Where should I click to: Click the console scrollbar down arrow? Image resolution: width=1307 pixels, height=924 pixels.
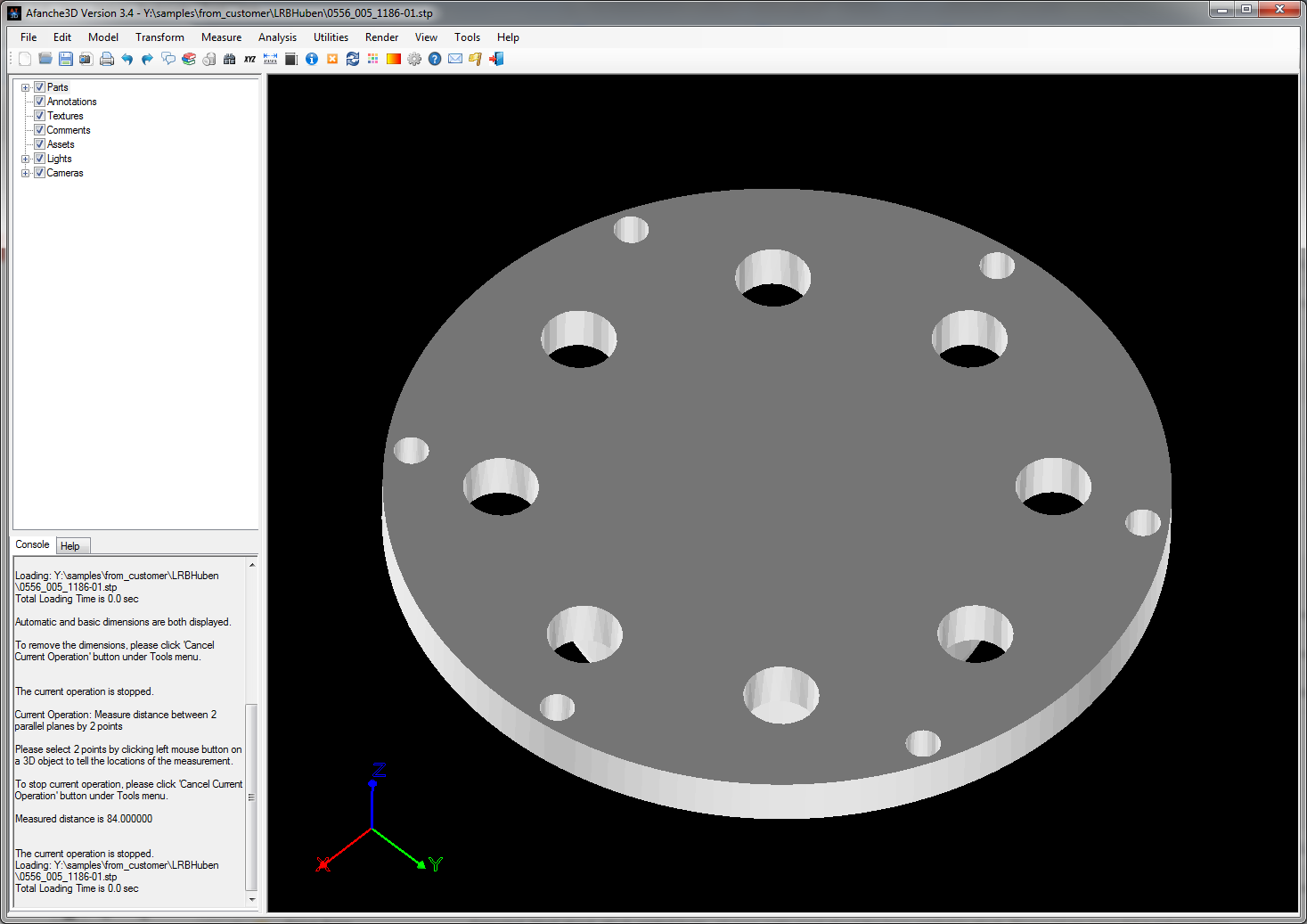(252, 899)
